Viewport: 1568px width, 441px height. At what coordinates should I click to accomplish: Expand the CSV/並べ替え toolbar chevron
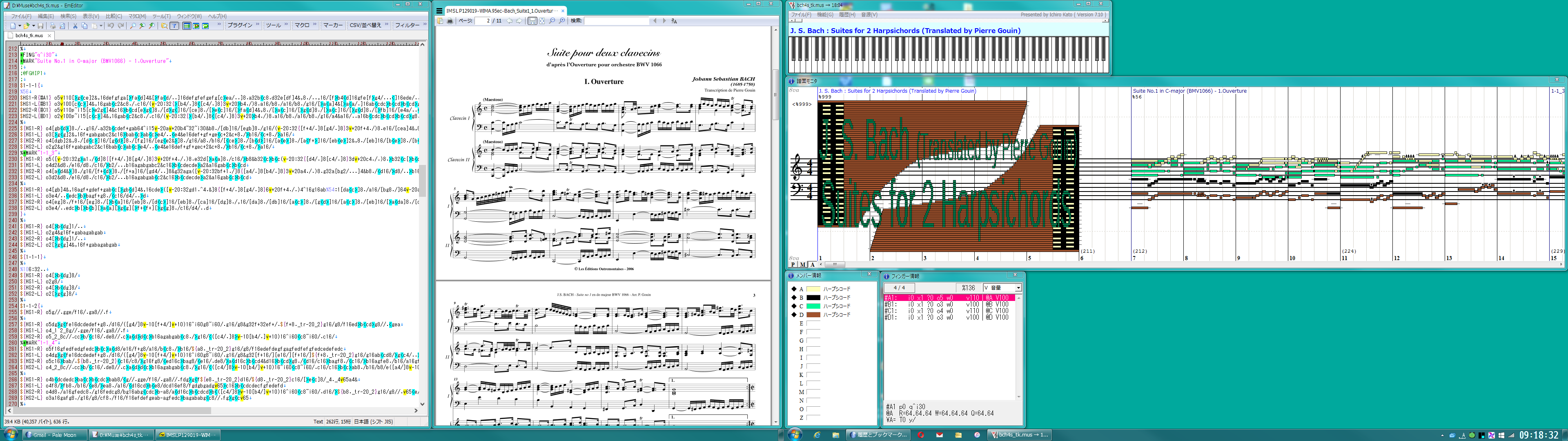click(x=387, y=24)
